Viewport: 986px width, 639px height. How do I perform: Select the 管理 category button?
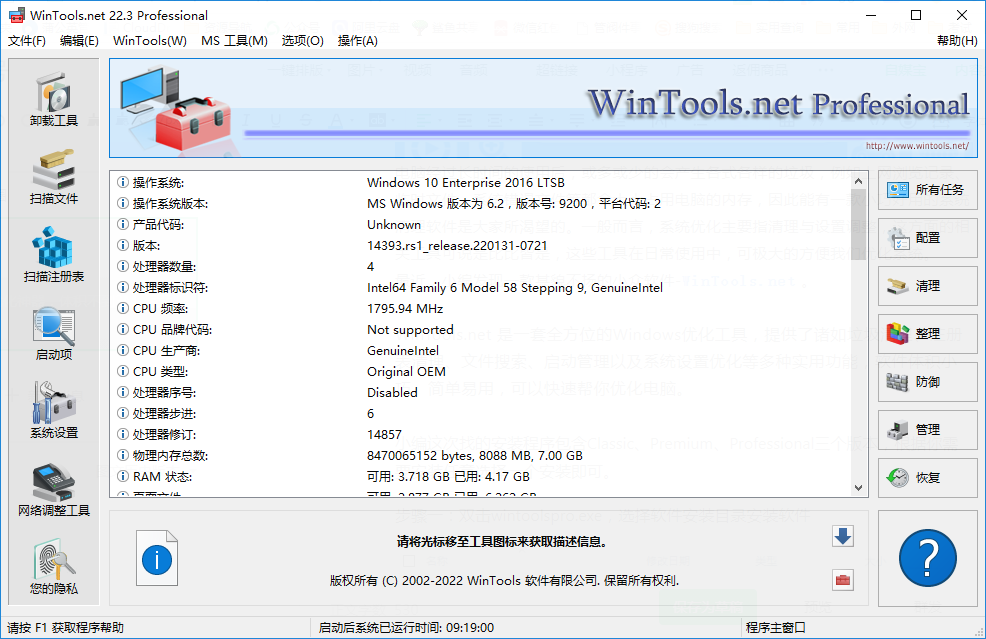click(x=928, y=430)
